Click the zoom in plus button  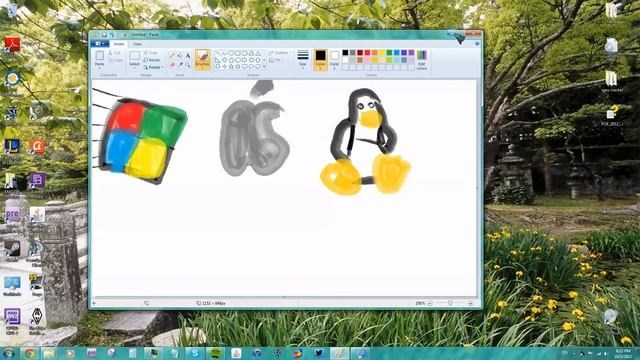pos(470,303)
